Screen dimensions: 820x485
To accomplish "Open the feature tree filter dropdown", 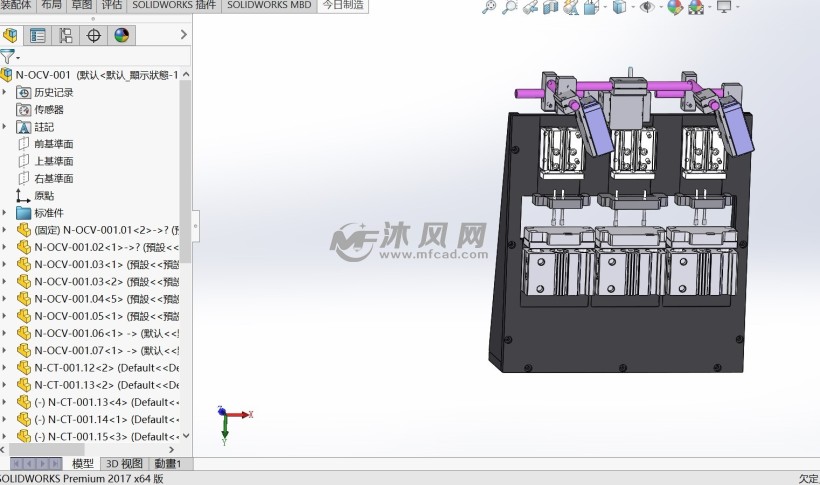I will pyautogui.click(x=9, y=57).
